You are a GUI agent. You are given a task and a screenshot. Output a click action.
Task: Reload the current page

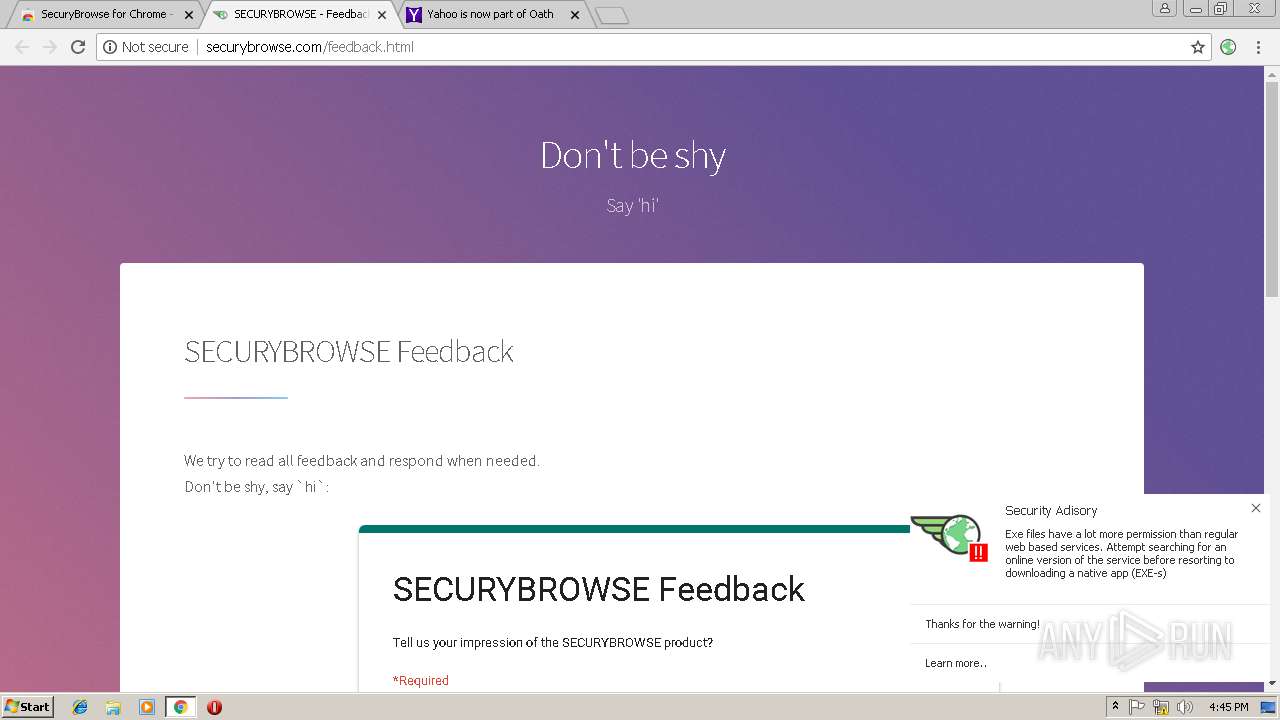click(78, 47)
